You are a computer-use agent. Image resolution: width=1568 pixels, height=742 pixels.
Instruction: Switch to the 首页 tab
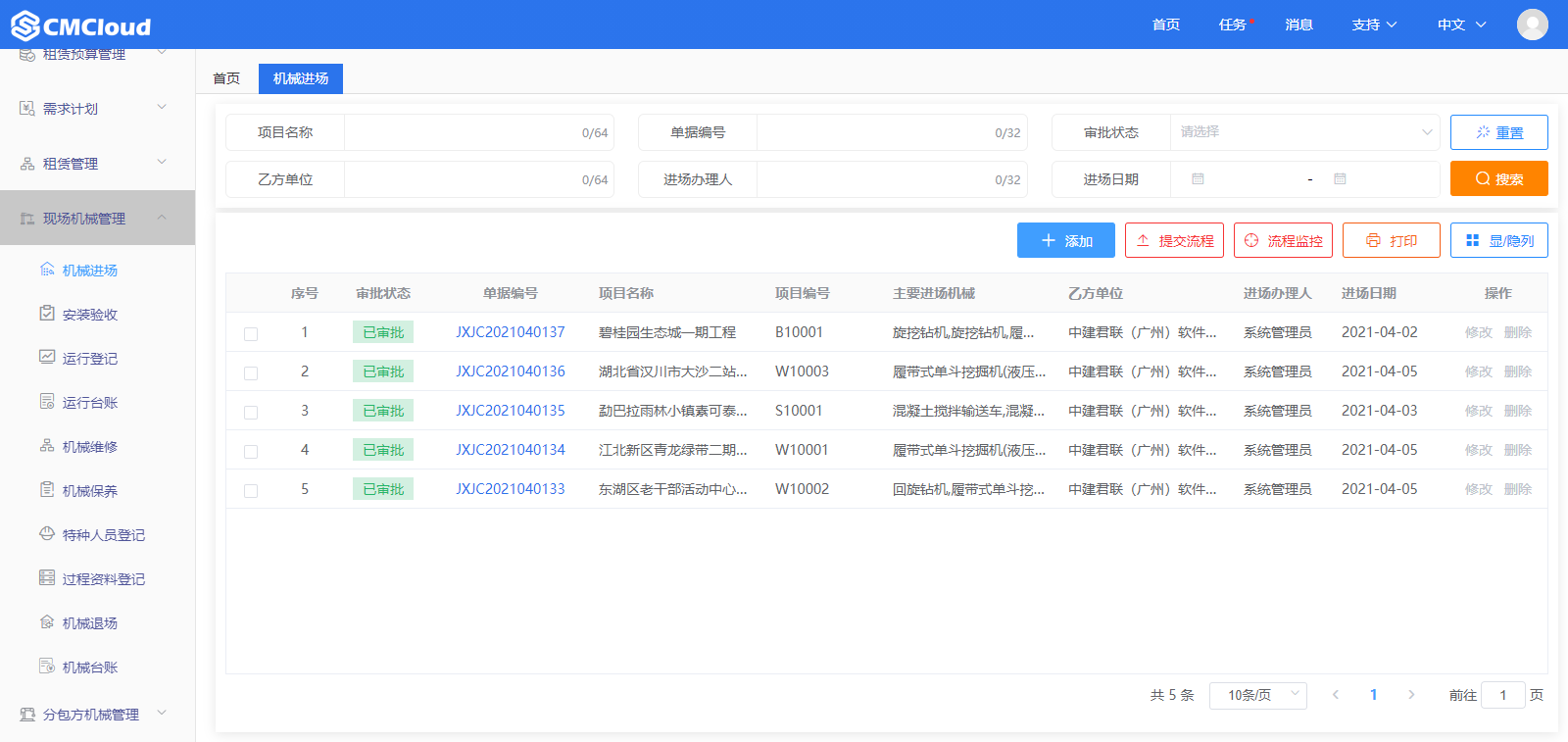coord(226,78)
